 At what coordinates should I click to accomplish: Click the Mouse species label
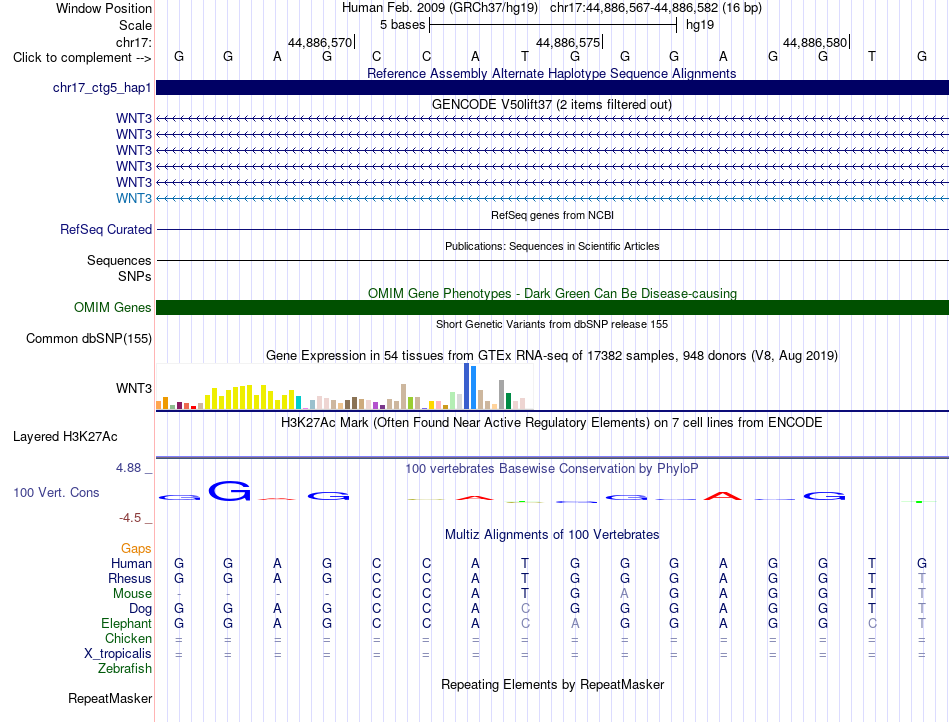132,594
